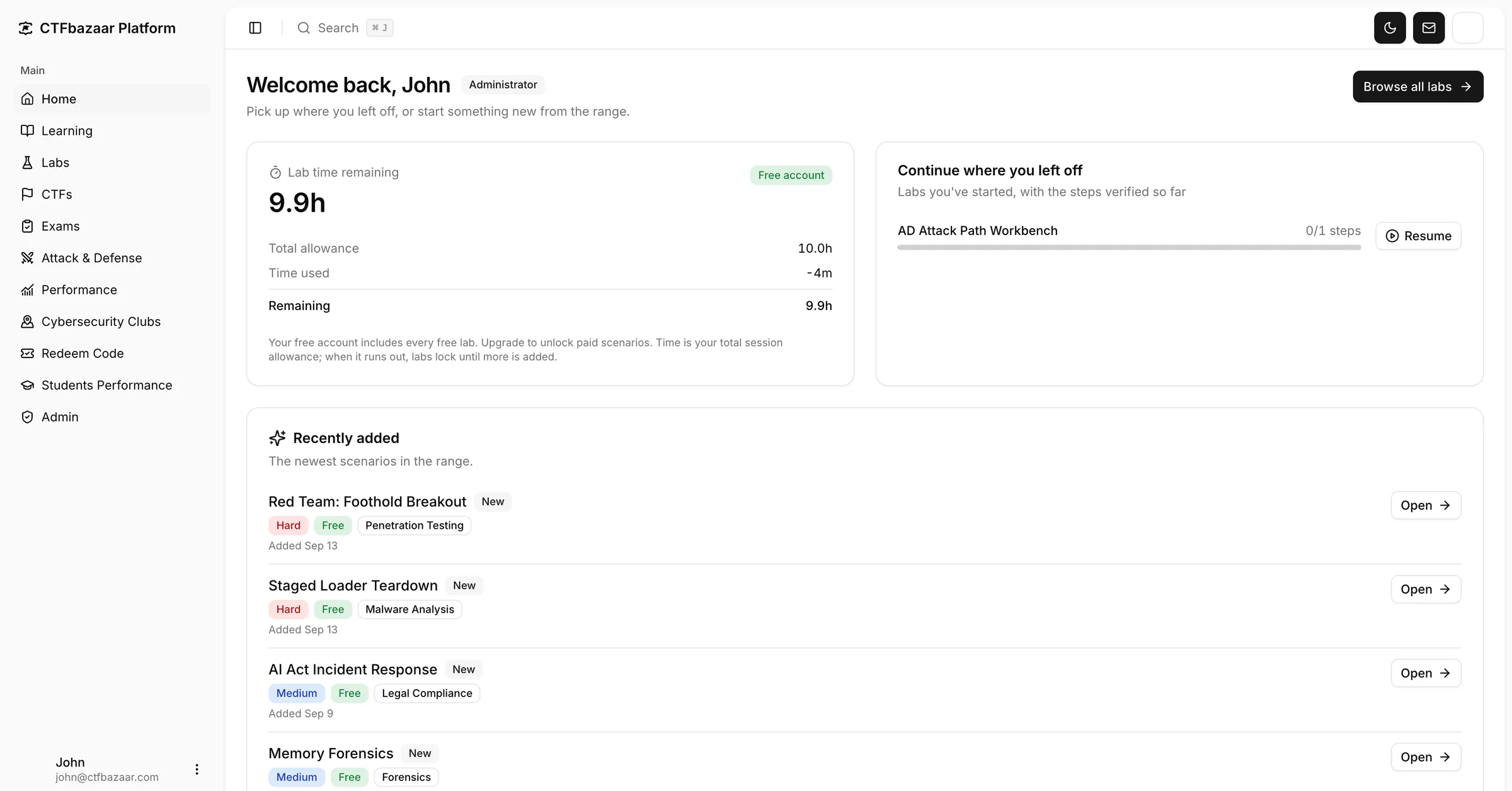Click the Attack & Defense swords icon
Viewport: 1512px width, 791px height.
coord(27,258)
